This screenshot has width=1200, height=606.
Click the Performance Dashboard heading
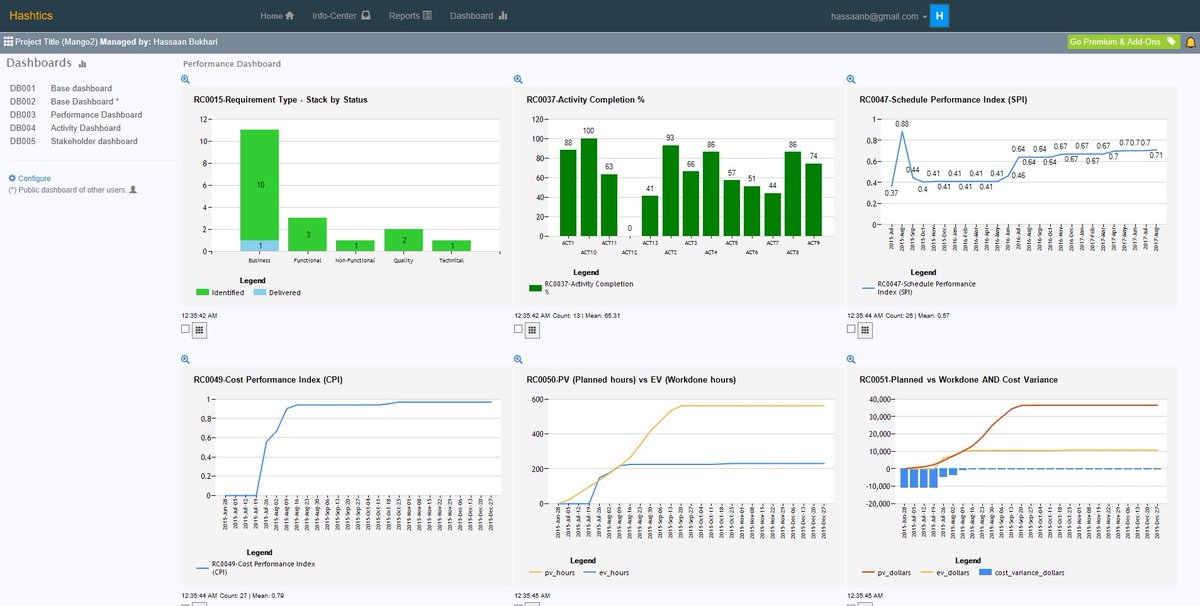(232, 63)
